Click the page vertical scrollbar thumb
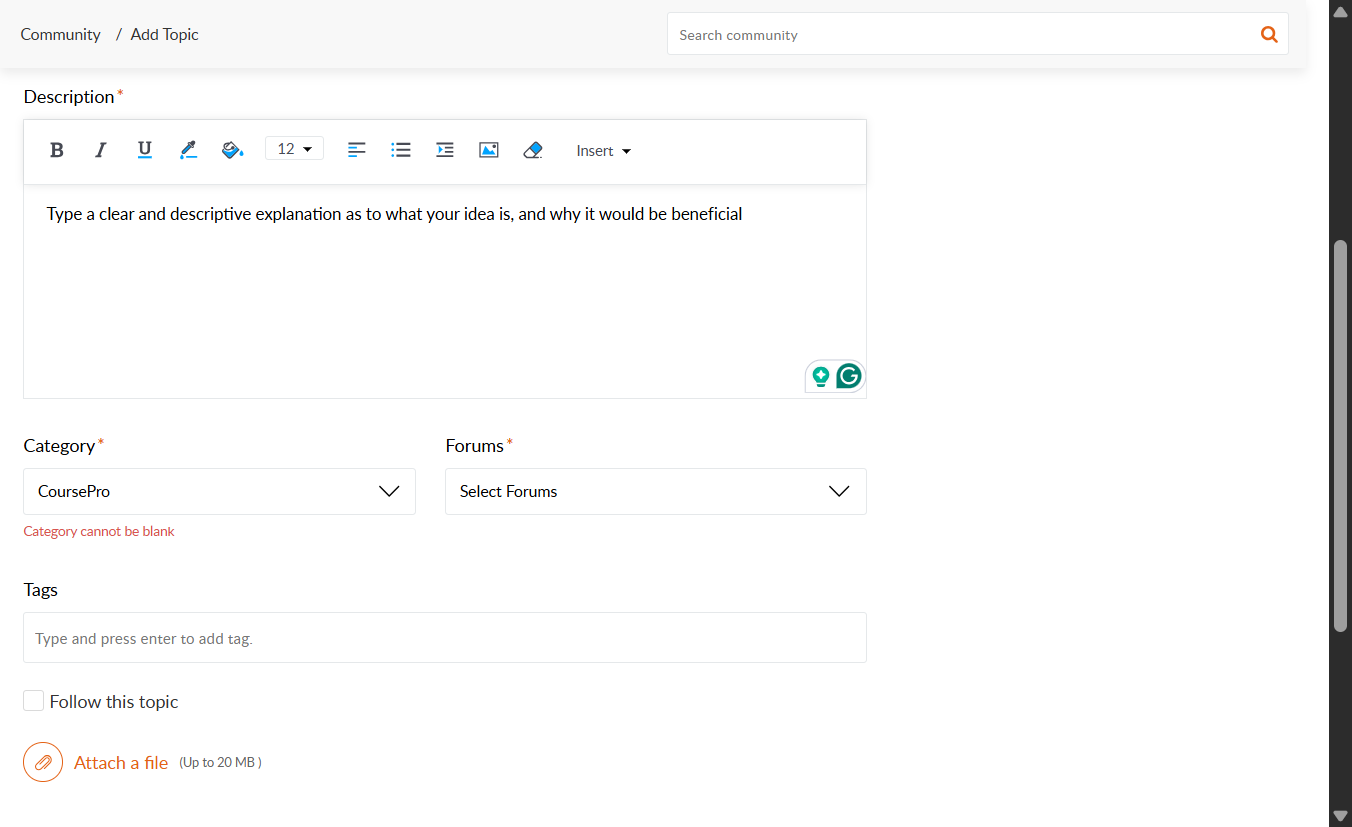This screenshot has height=827, width=1352. coord(1340,435)
